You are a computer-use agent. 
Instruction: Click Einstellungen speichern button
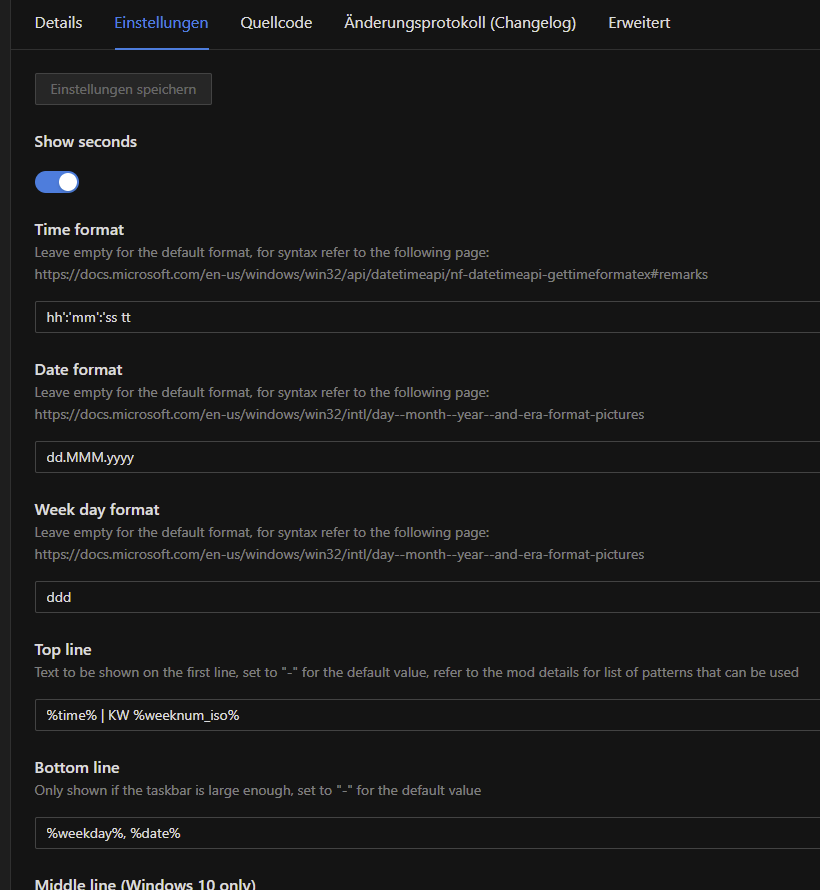click(x=123, y=89)
